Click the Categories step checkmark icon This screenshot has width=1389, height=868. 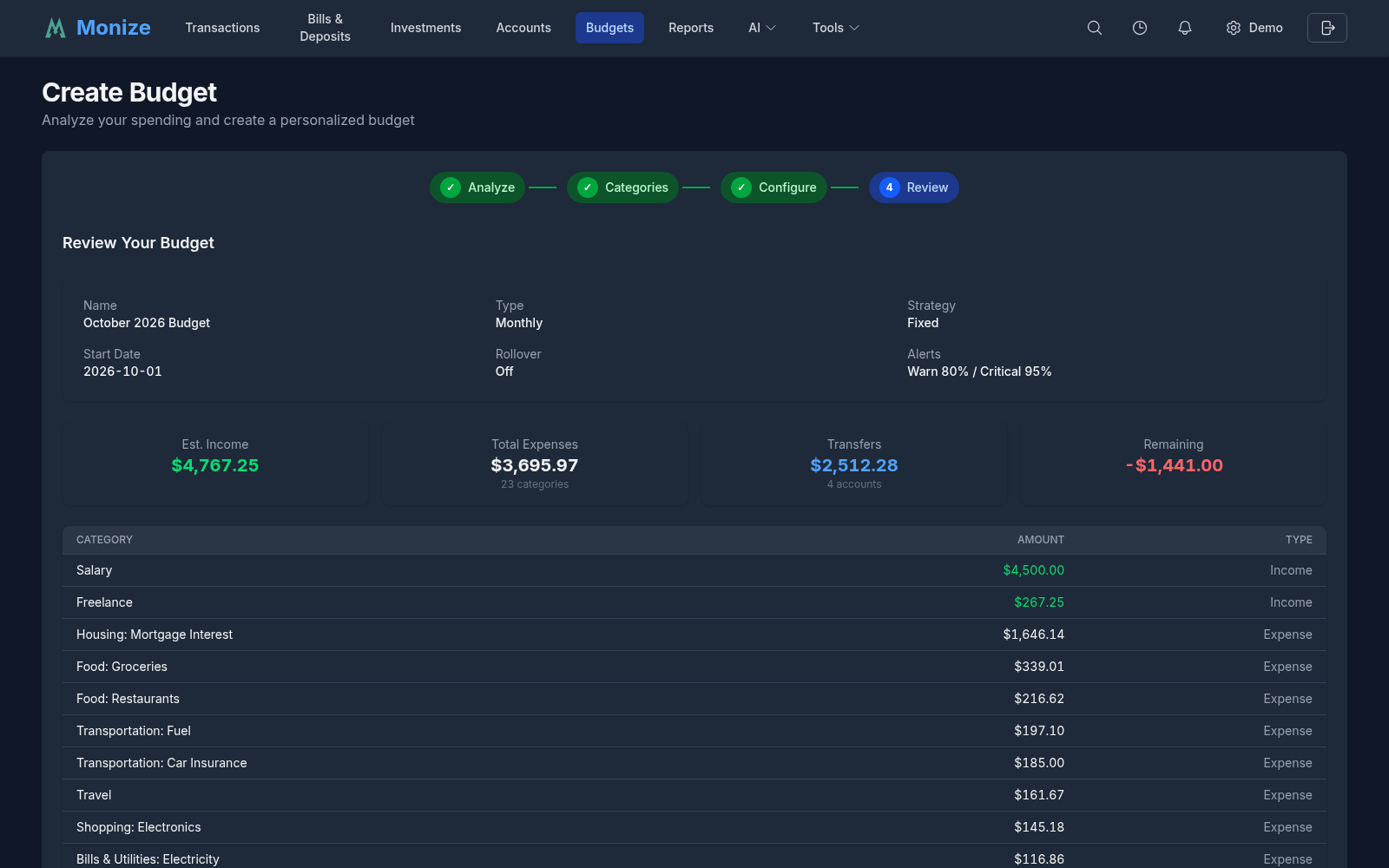click(x=588, y=187)
